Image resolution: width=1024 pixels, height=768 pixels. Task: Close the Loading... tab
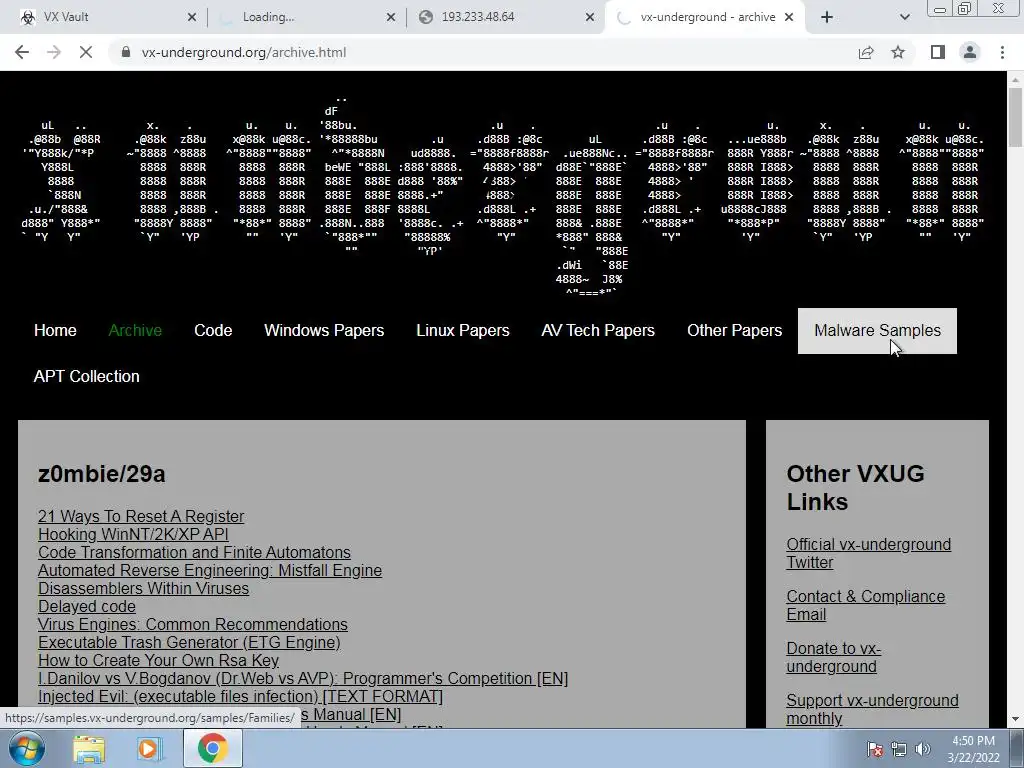(x=391, y=17)
